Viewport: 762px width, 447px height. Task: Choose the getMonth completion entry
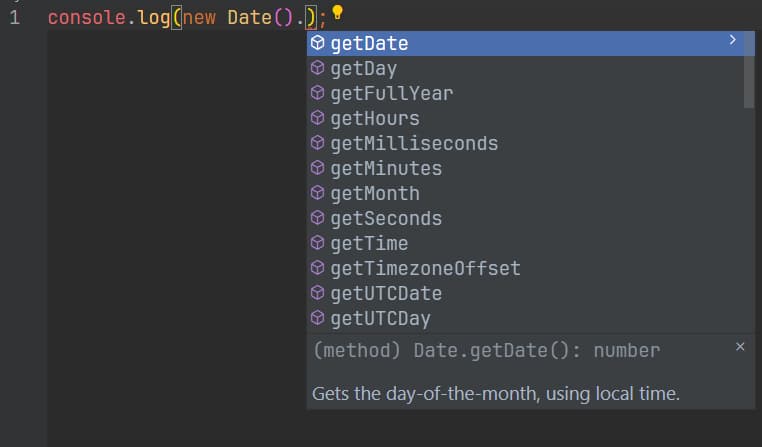coord(525,193)
